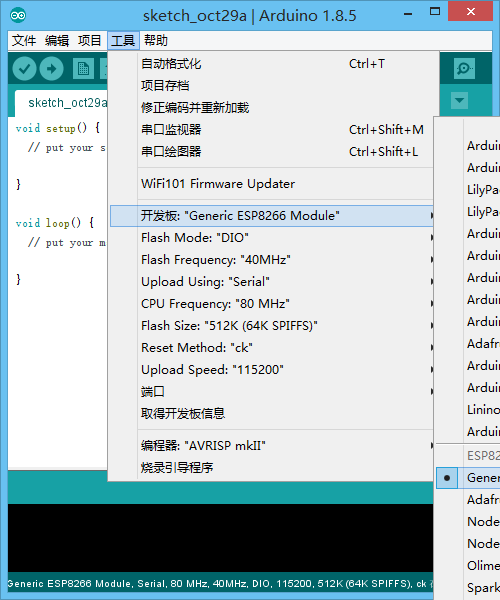Screen dimensions: 500x600
Task: Minimize the Arduino window
Action: click(408, 14)
